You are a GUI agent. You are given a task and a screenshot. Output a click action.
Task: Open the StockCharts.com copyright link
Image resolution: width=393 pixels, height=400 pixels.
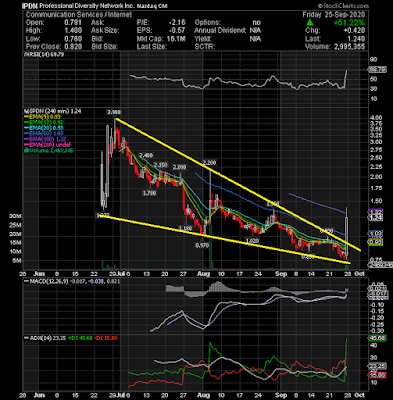click(343, 6)
